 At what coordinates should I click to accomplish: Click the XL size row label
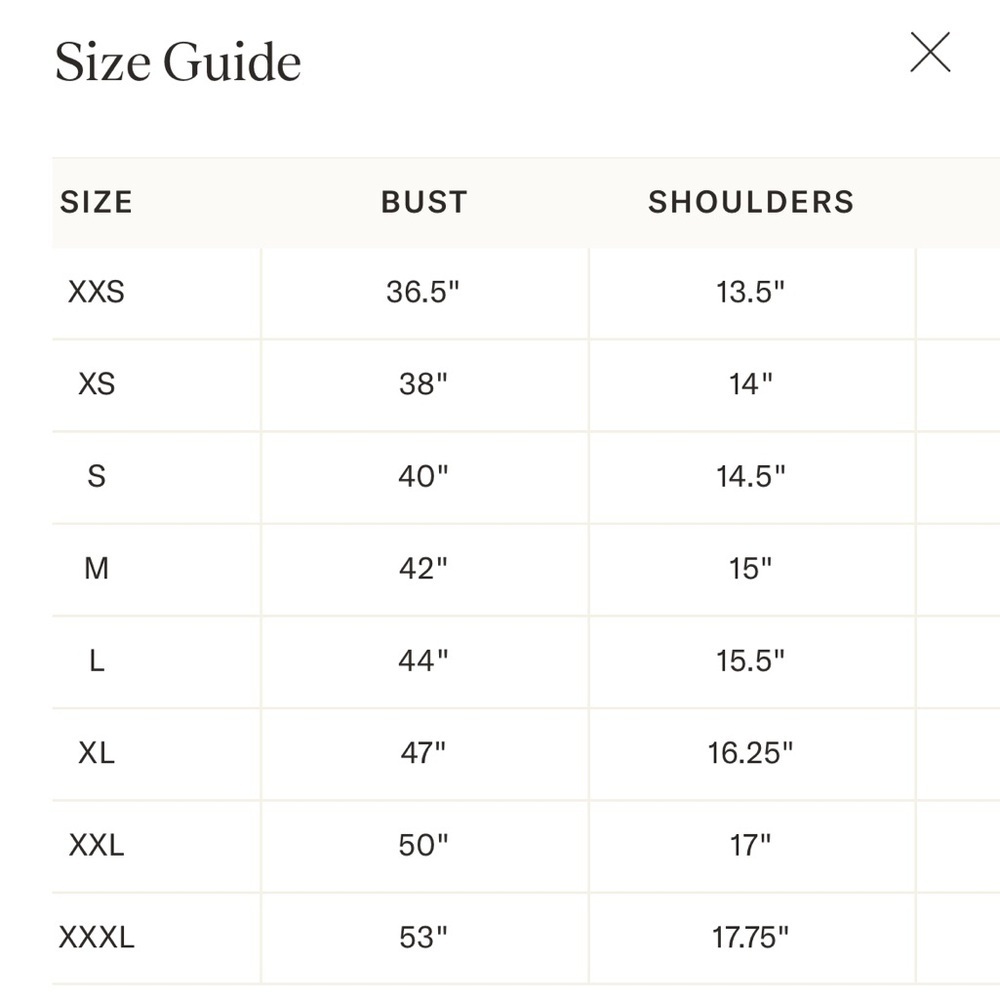click(96, 753)
